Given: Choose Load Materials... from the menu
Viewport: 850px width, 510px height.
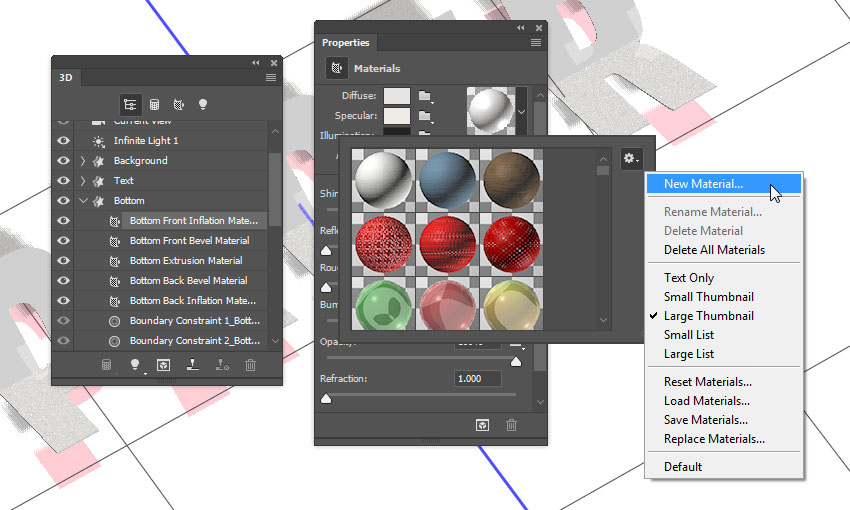Looking at the screenshot, I should 706,401.
